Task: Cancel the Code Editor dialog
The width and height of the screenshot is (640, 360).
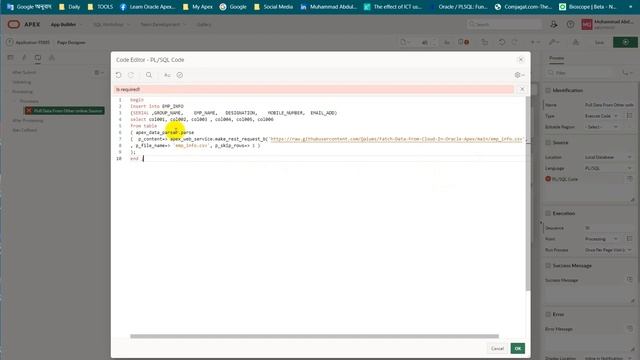Action: click(497, 348)
